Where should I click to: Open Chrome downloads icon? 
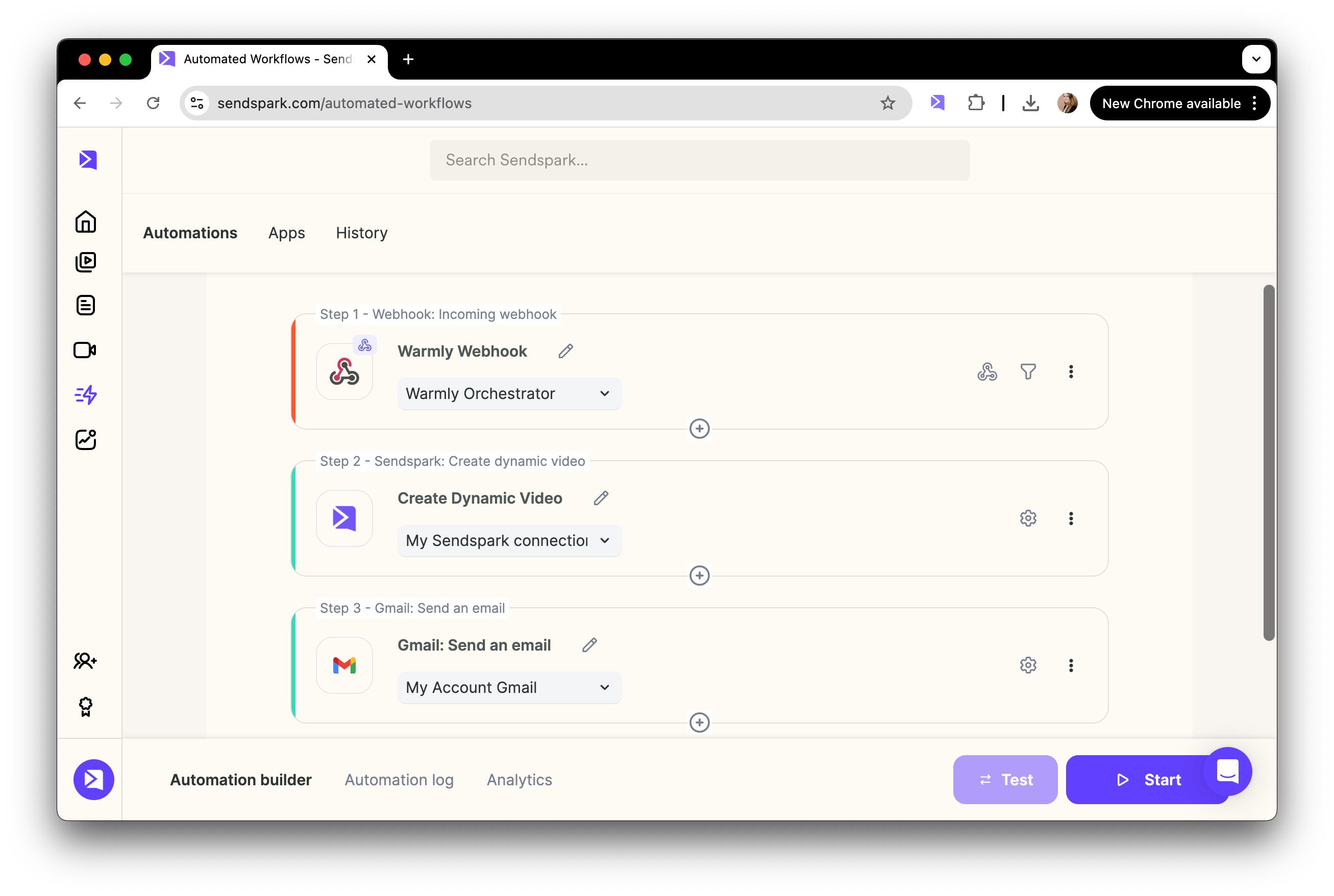1030,103
